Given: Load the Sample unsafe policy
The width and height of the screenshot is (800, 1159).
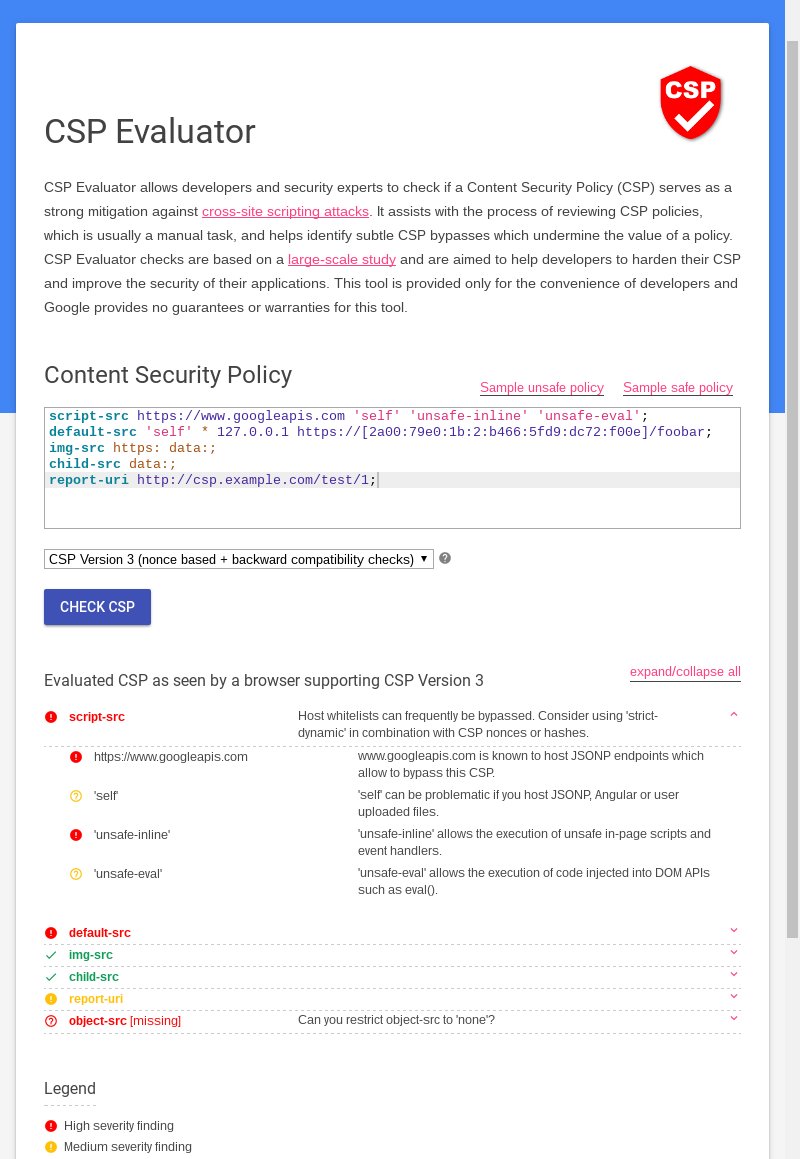Looking at the screenshot, I should 542,387.
